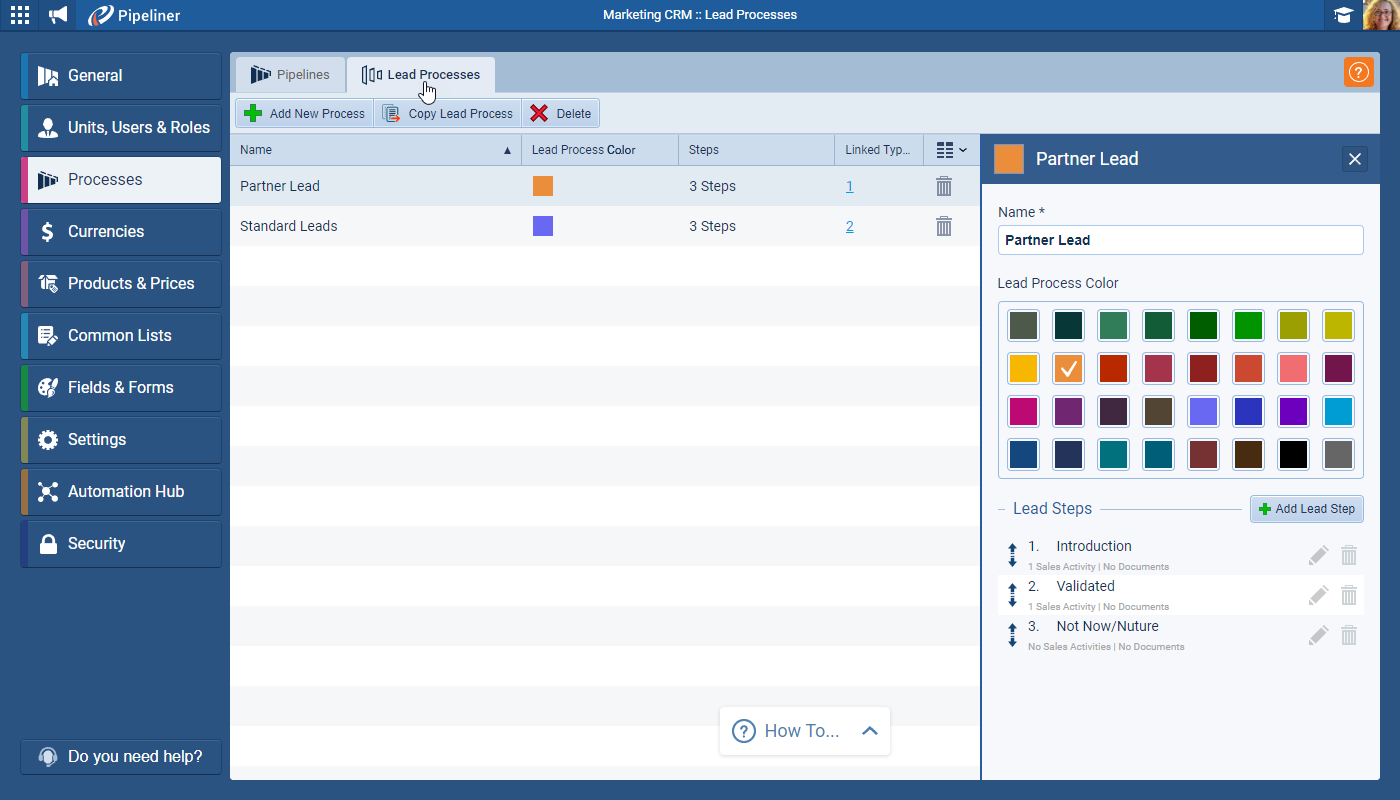
Task: Delete the Not Now/Nuture step trash icon
Action: coord(1348,635)
